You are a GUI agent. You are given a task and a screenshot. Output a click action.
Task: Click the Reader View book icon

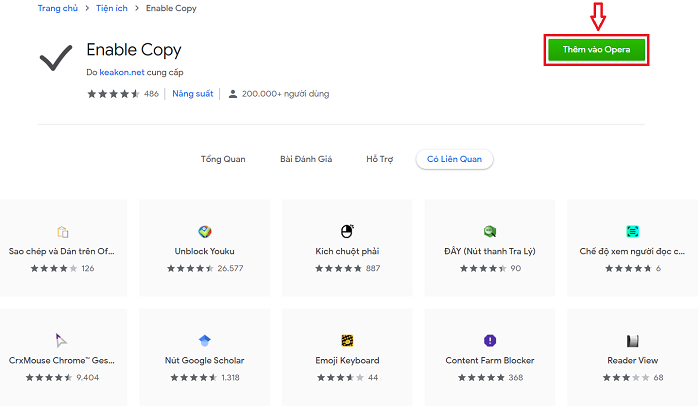click(x=633, y=341)
